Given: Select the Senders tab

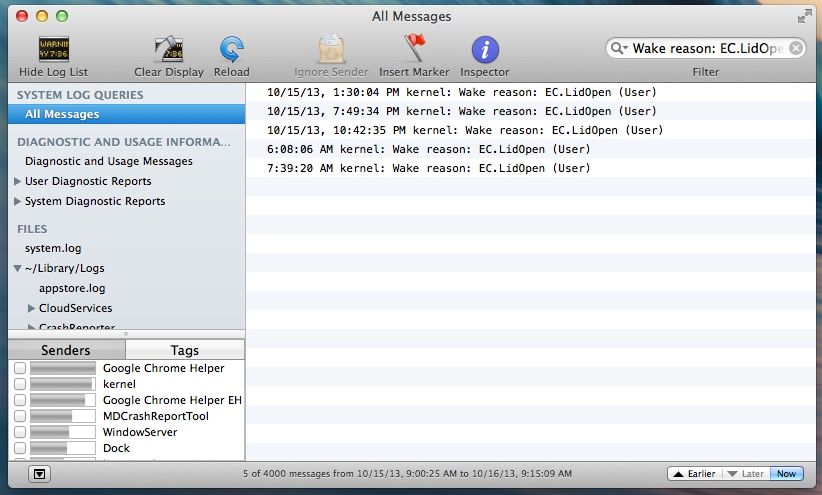Looking at the screenshot, I should [x=66, y=350].
